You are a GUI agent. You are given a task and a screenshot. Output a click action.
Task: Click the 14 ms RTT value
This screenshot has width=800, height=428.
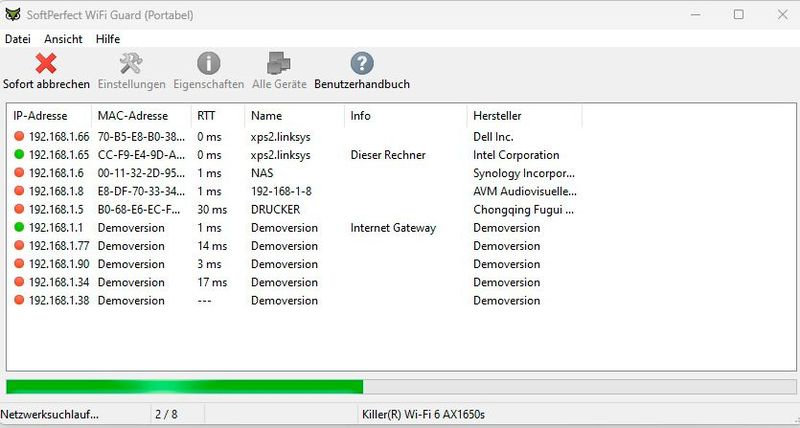pyautogui.click(x=212, y=246)
